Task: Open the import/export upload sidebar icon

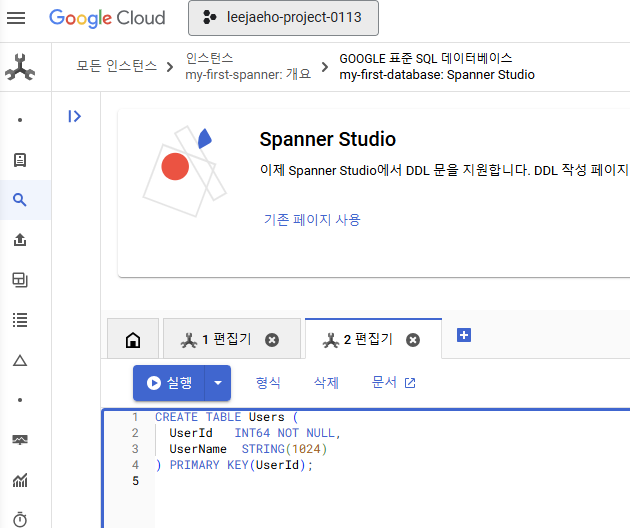Action: coord(20,240)
